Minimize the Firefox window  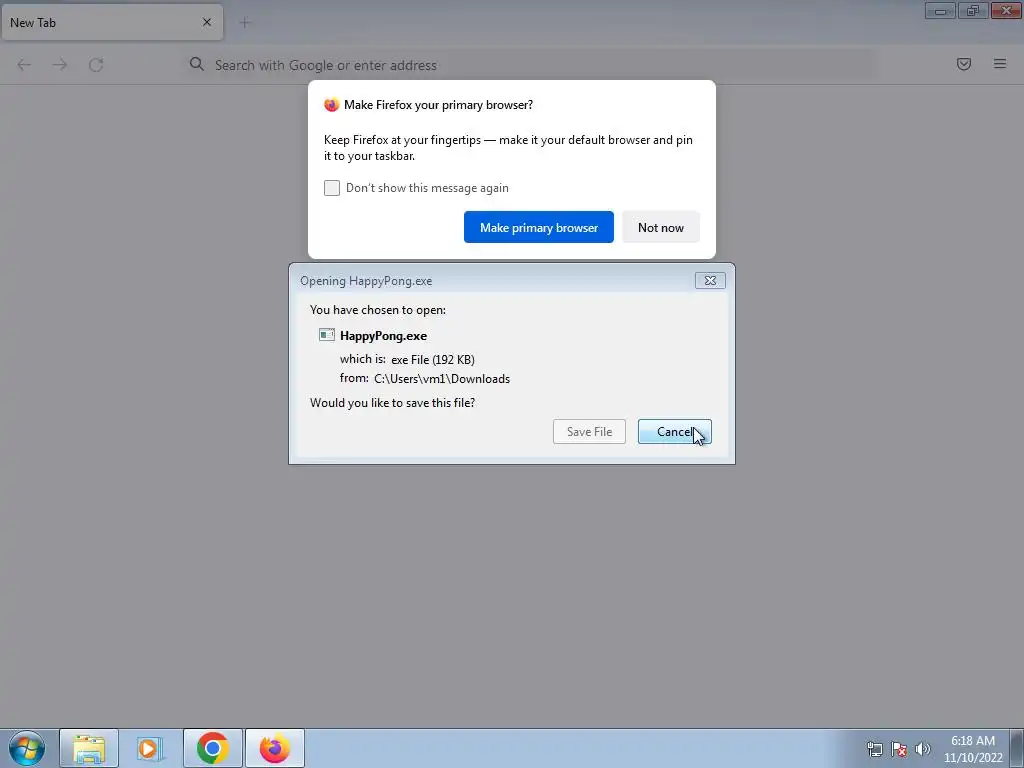(940, 10)
